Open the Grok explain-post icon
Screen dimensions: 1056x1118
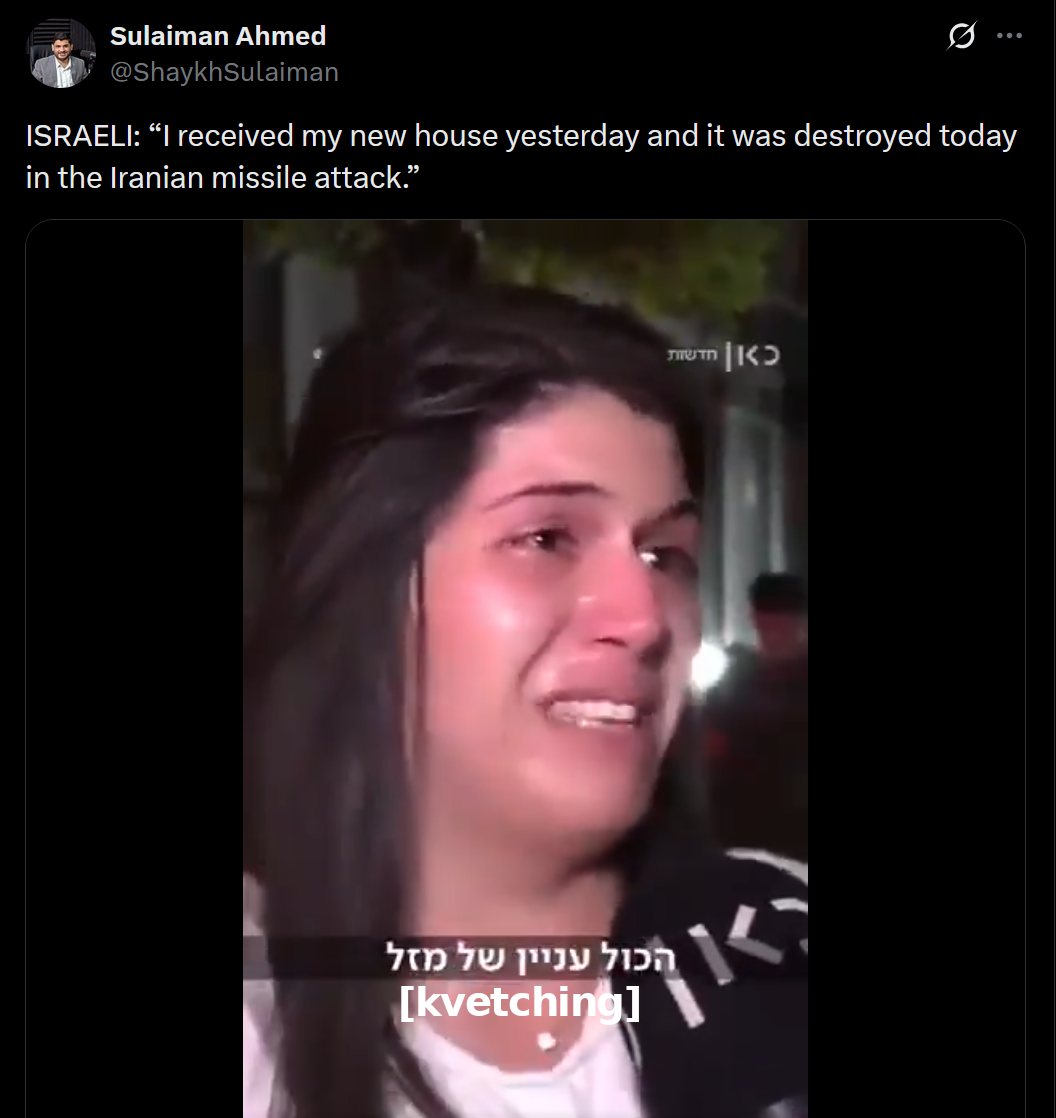click(x=960, y=36)
